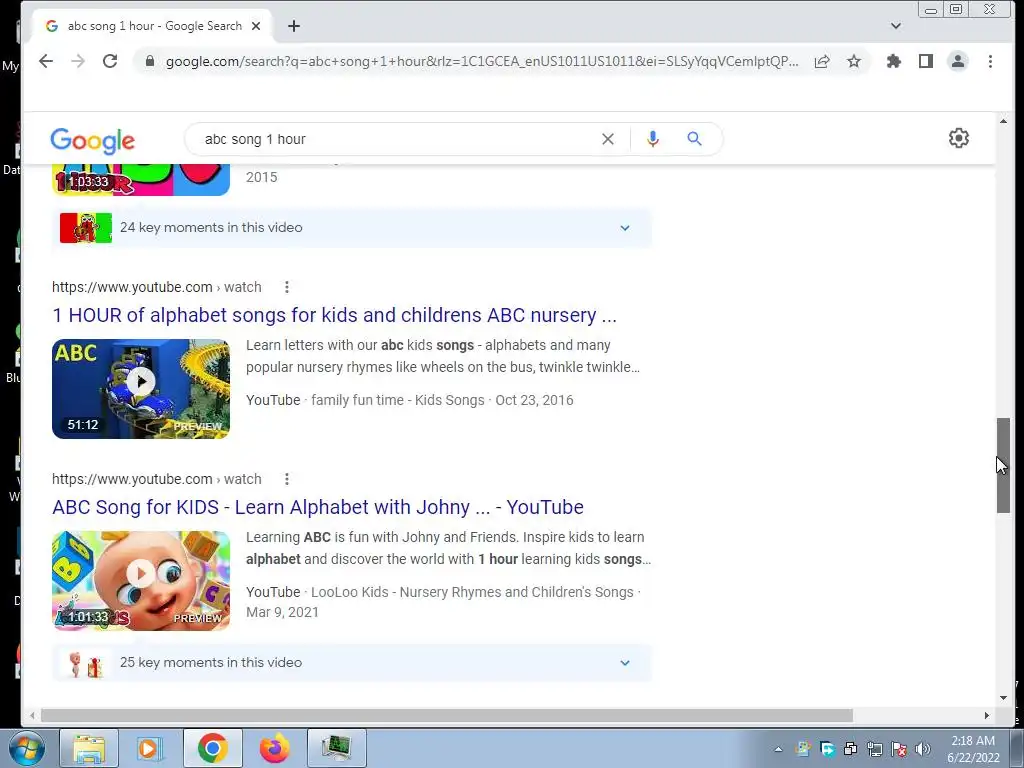Go back to the previous page
This screenshot has height=768, width=1024.
[46, 61]
